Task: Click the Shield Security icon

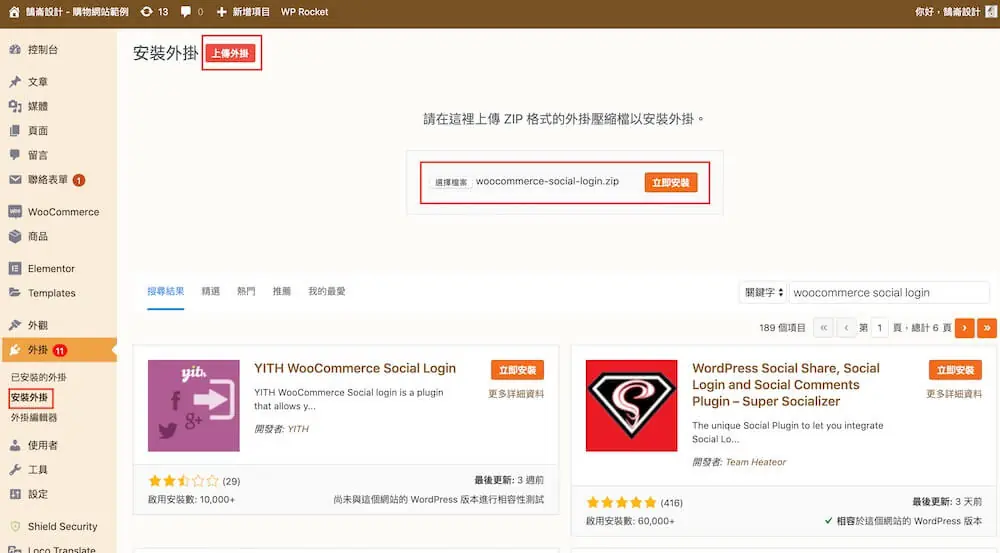Action: point(15,526)
